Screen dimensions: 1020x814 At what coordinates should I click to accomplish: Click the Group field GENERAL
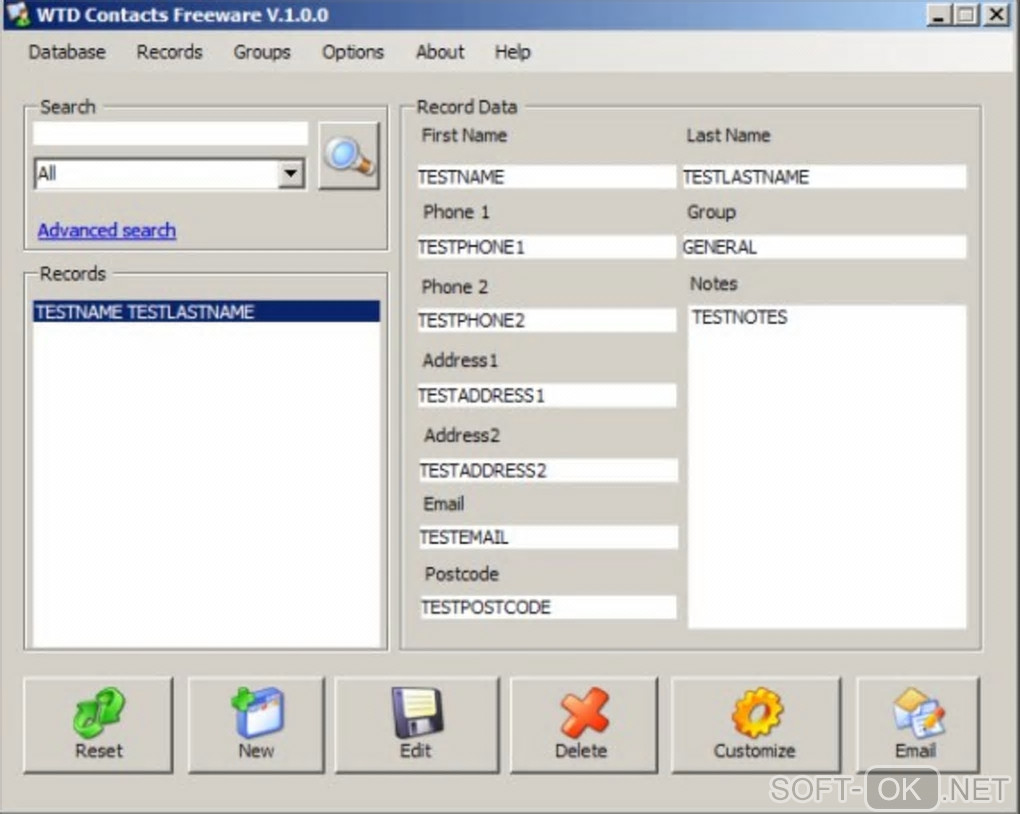824,247
